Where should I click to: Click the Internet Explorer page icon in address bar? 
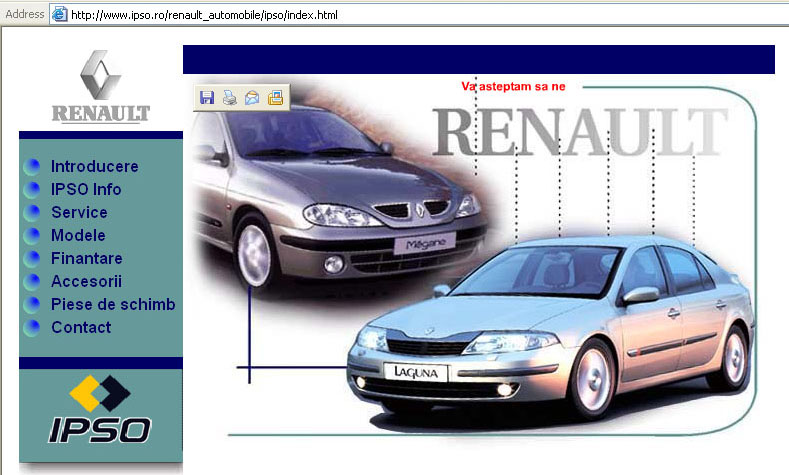(x=60, y=14)
